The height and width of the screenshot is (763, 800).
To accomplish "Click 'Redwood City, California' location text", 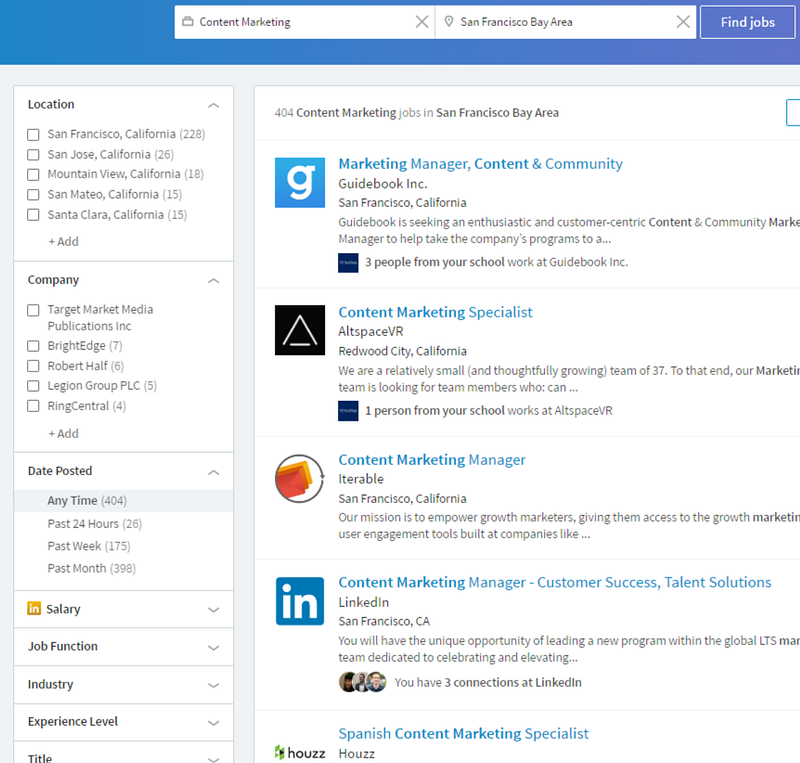I will point(403,351).
